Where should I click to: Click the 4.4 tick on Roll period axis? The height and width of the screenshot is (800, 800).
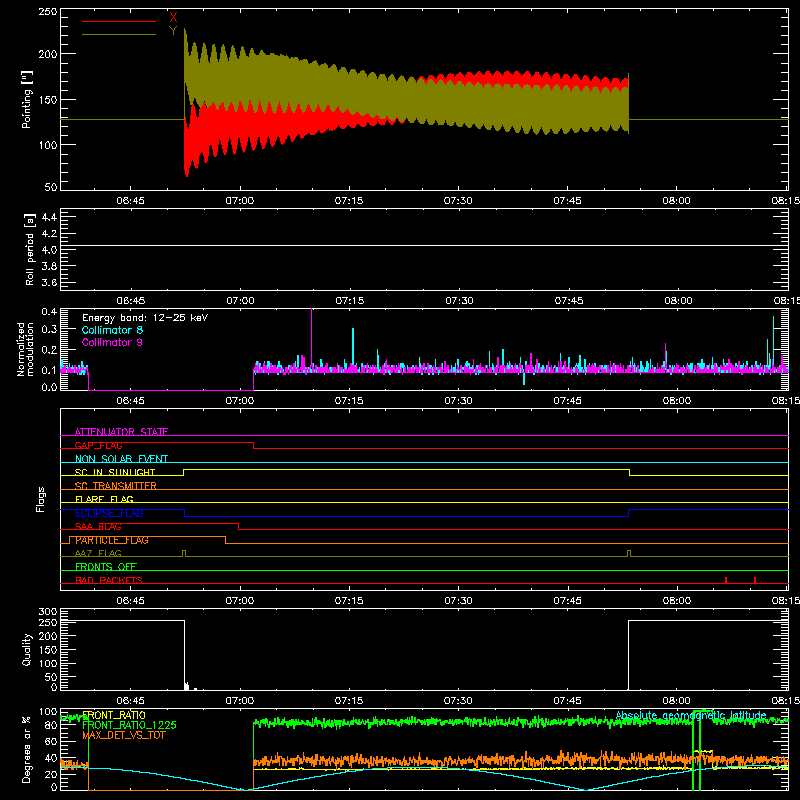49,217
